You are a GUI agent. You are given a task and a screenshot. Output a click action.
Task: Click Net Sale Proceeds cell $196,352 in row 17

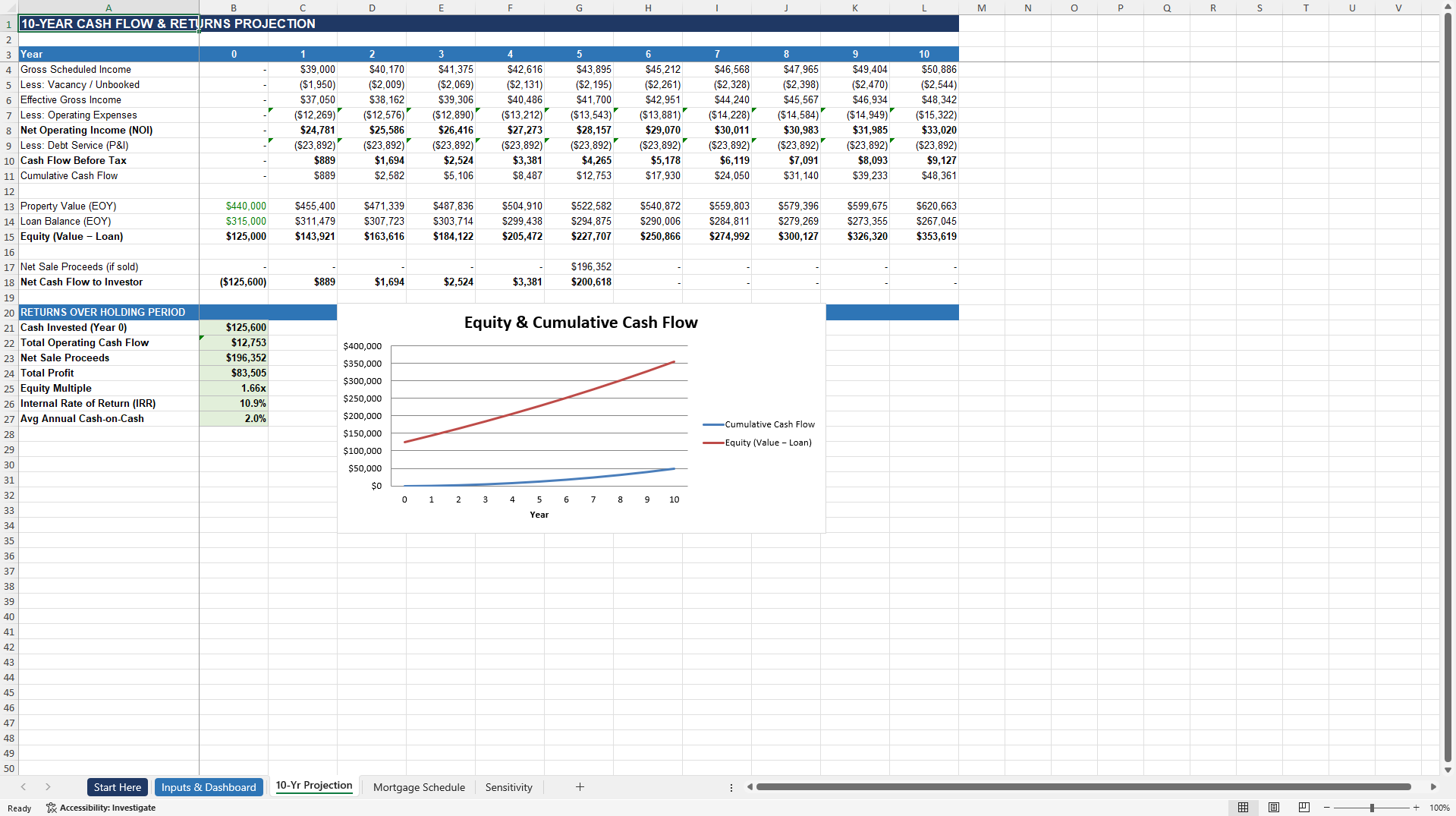click(579, 266)
